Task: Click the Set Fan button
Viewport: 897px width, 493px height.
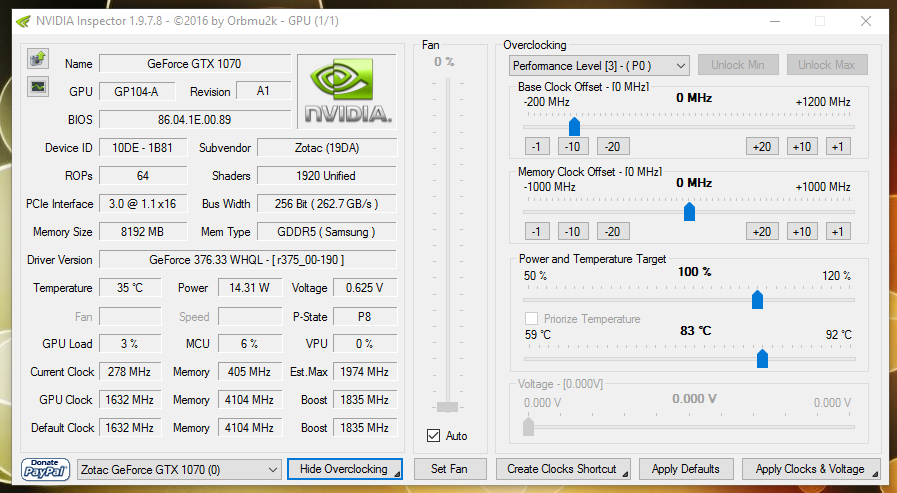Action: click(x=450, y=469)
